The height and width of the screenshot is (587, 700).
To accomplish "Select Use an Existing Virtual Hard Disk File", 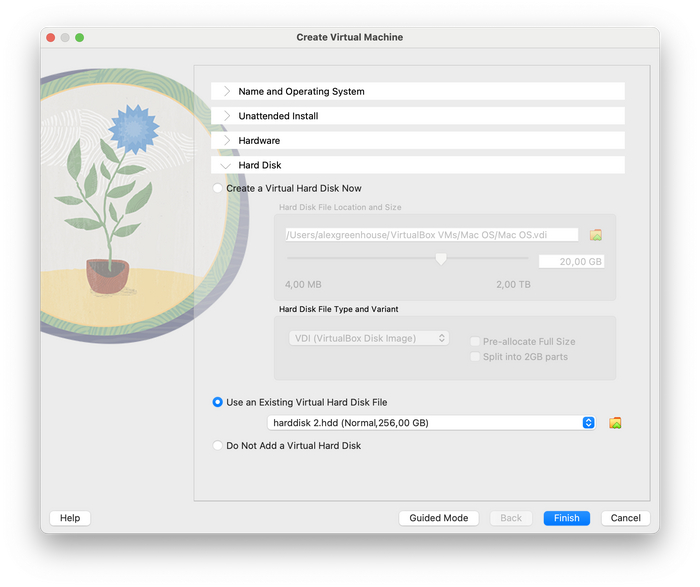I will [x=218, y=402].
